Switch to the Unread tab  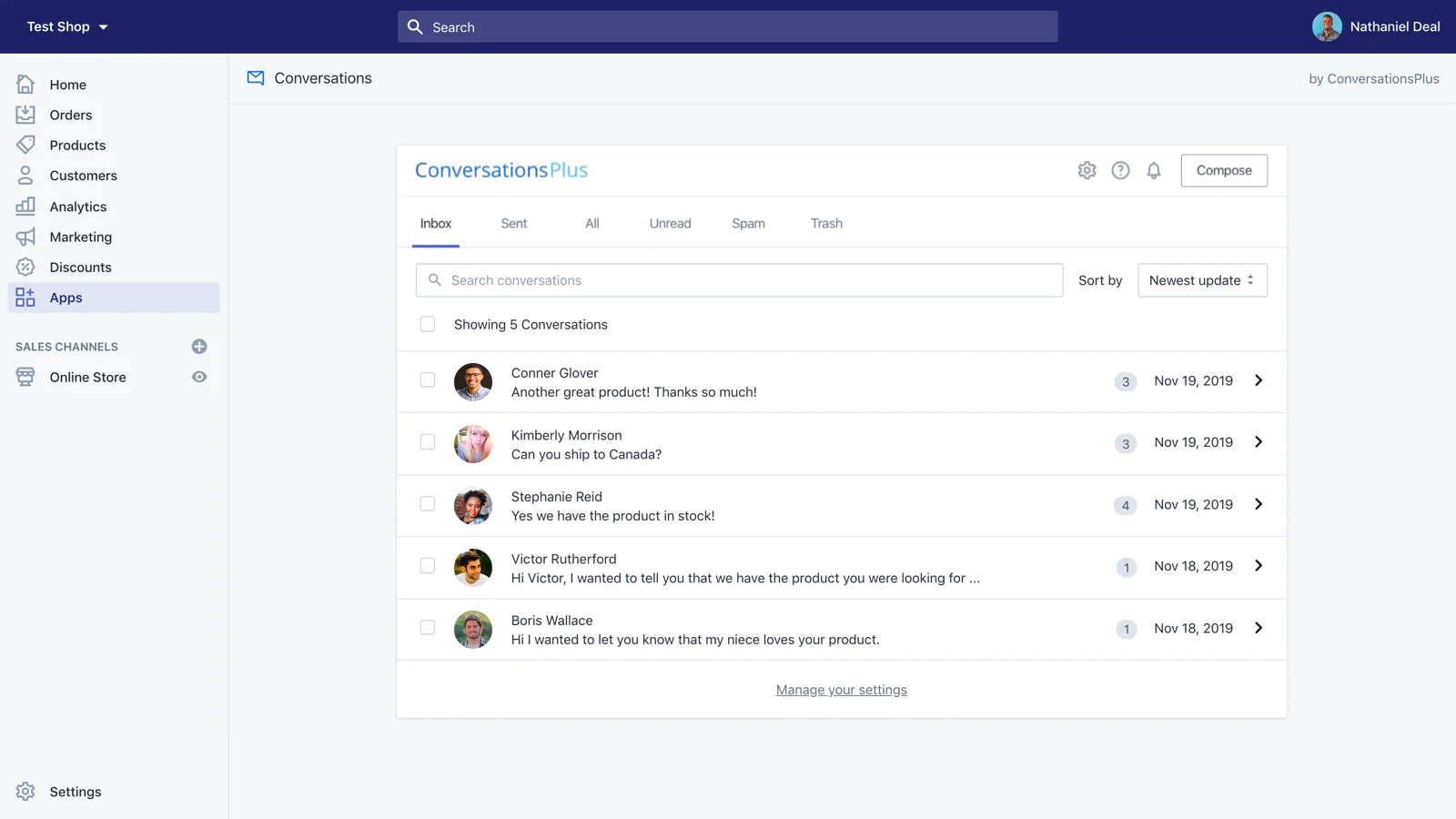coord(670,224)
